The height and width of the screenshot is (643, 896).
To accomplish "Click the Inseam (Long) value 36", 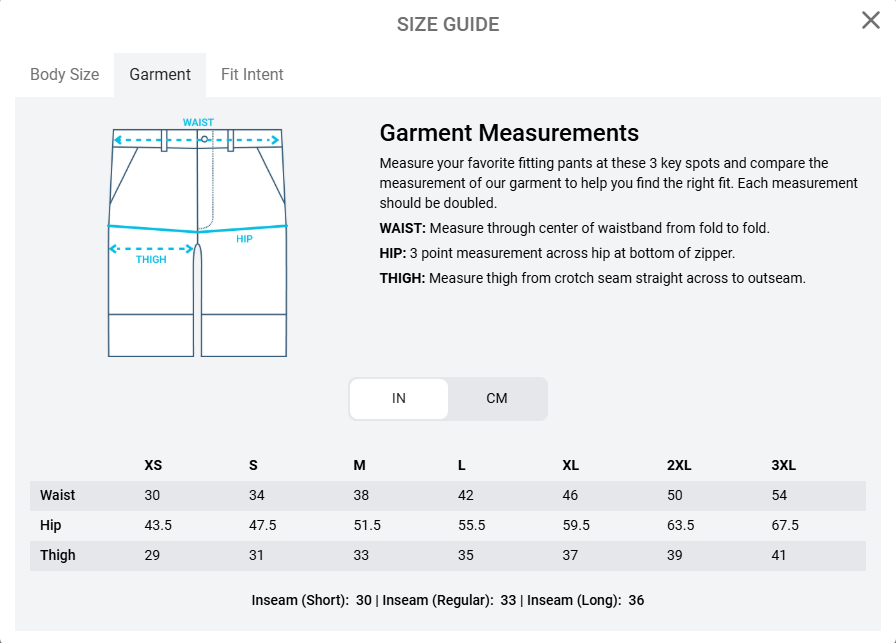I will pos(636,600).
